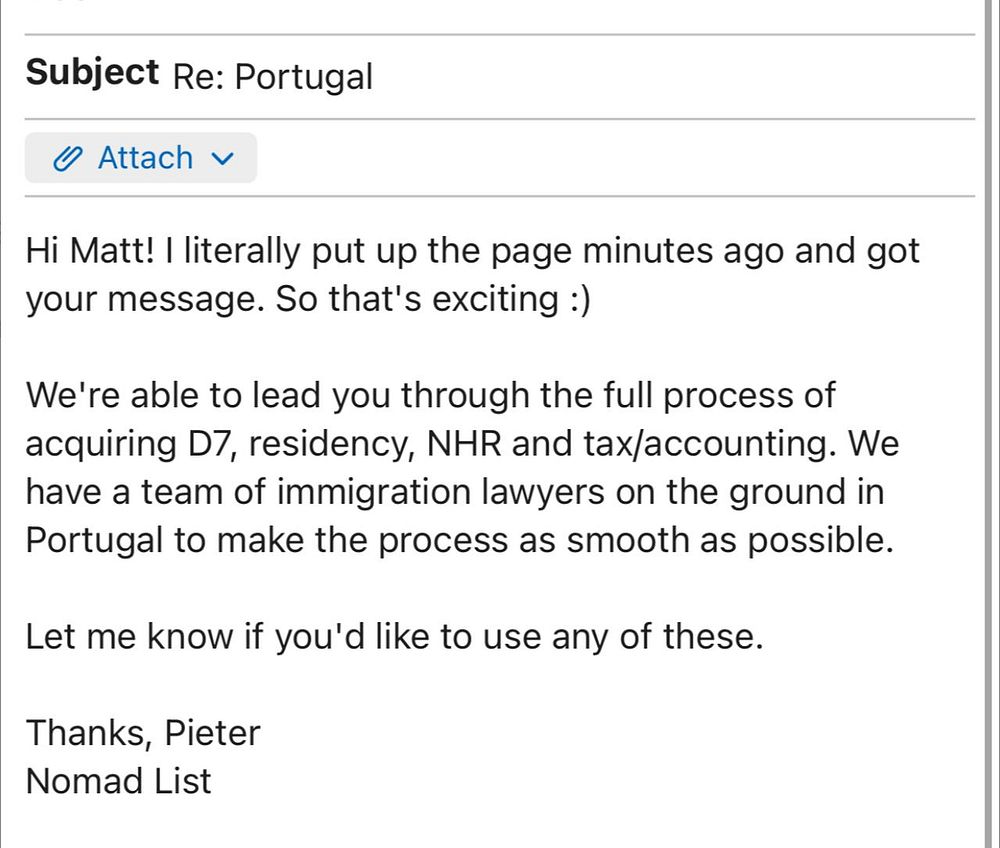Expand the Attach dropdown chevron
Image resolution: width=1000 pixels, height=848 pixels.
pos(224,158)
